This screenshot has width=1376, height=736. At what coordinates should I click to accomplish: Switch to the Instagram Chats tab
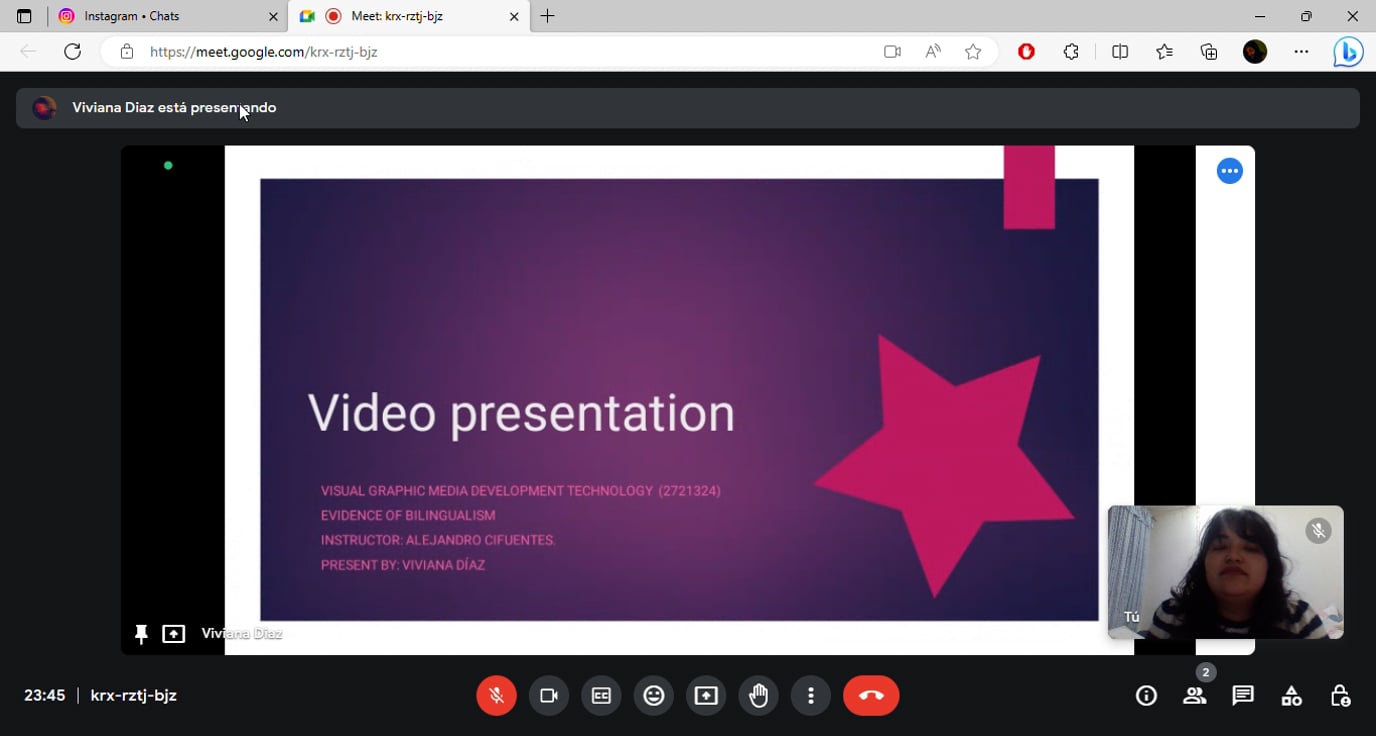pos(167,16)
